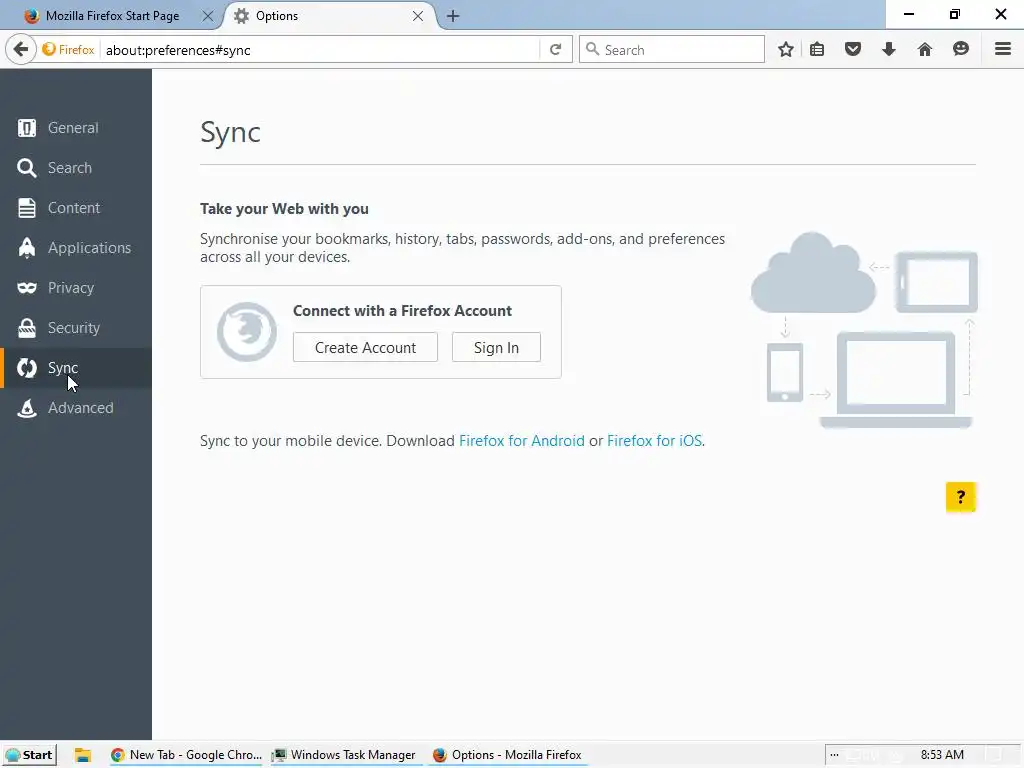
Task: Click the Options tab gear icon
Action: 242,16
